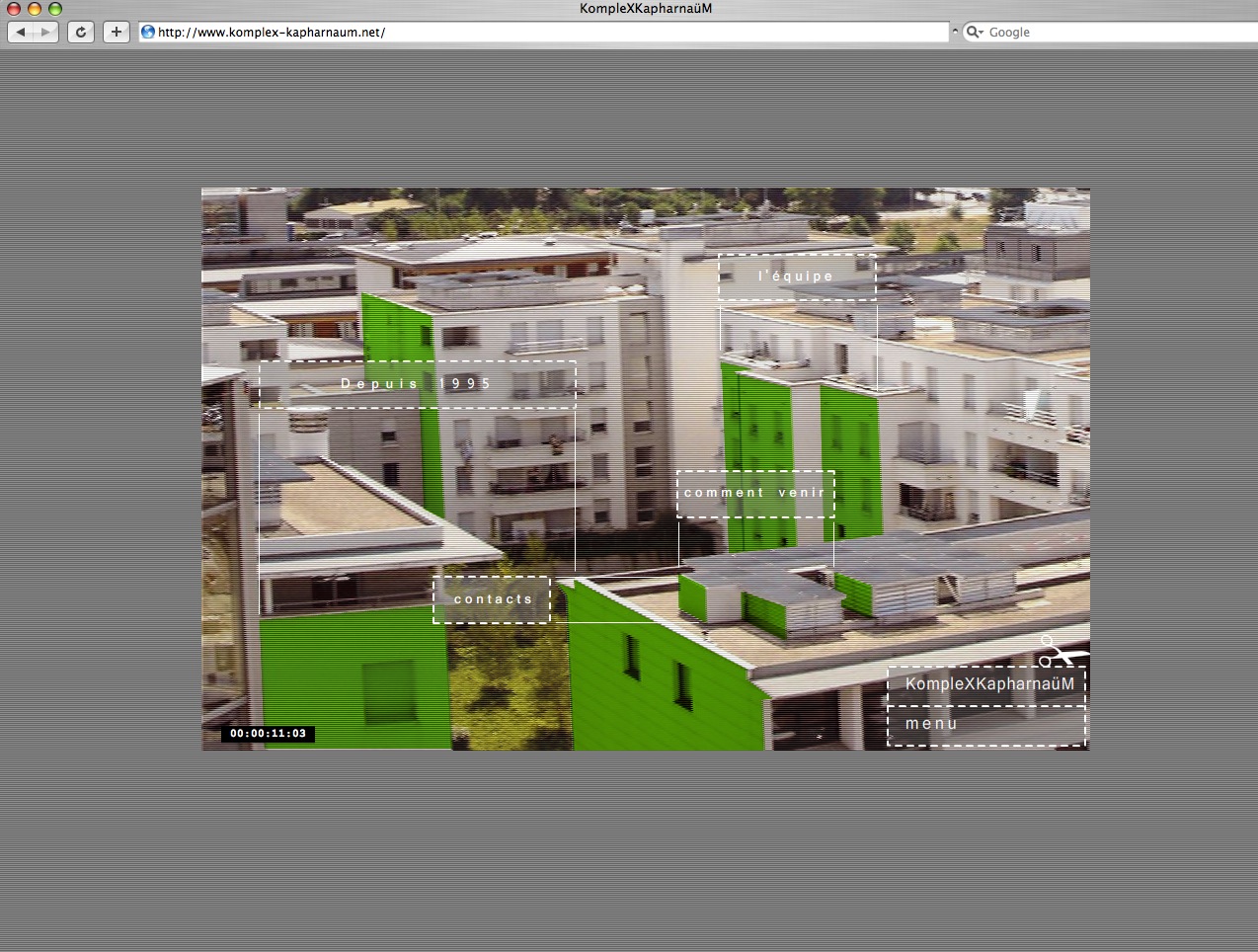Viewport: 1258px width, 952px height.
Task: Go forward with the browser forward arrow
Action: 46,32
